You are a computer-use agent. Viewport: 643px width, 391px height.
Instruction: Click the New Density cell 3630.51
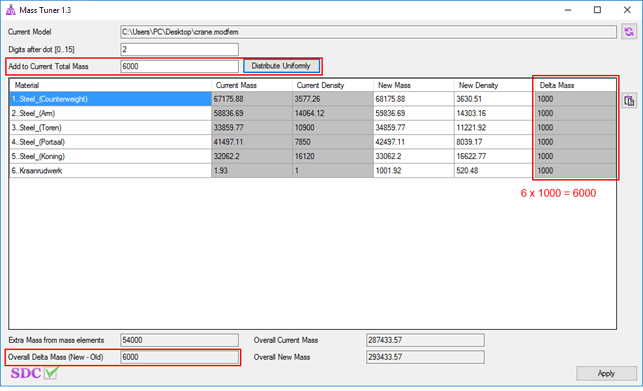pos(494,99)
